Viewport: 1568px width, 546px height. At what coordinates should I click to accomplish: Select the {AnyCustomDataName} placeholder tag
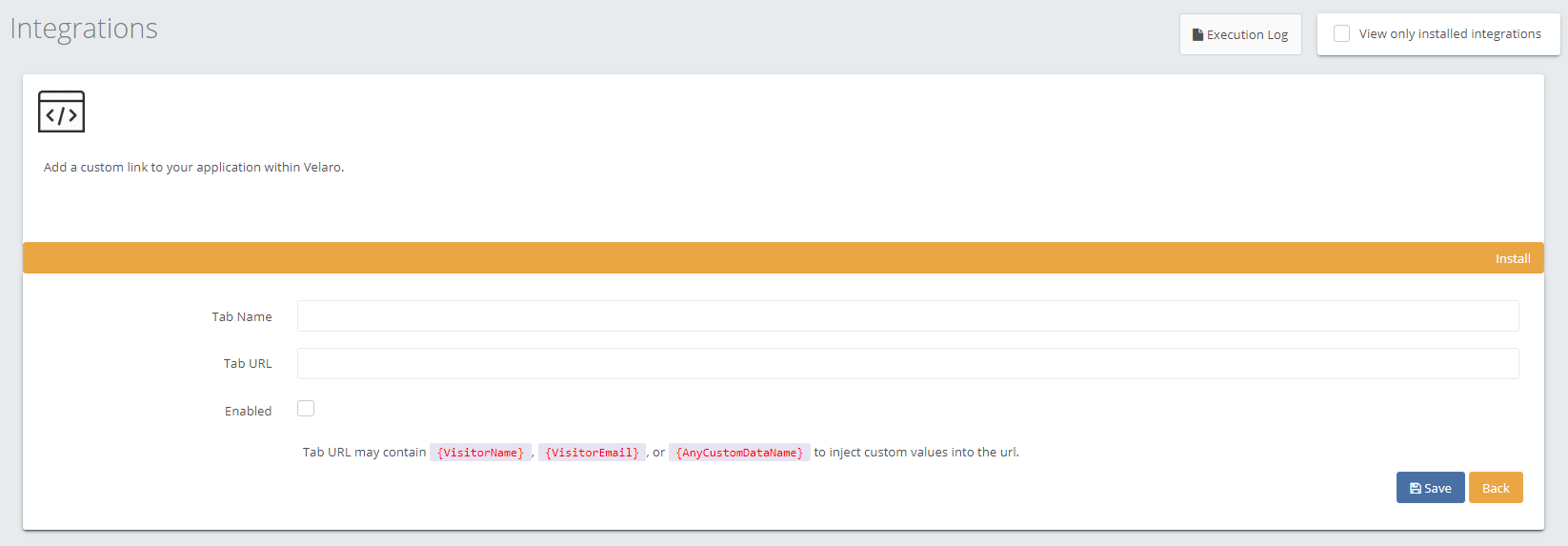coord(739,453)
